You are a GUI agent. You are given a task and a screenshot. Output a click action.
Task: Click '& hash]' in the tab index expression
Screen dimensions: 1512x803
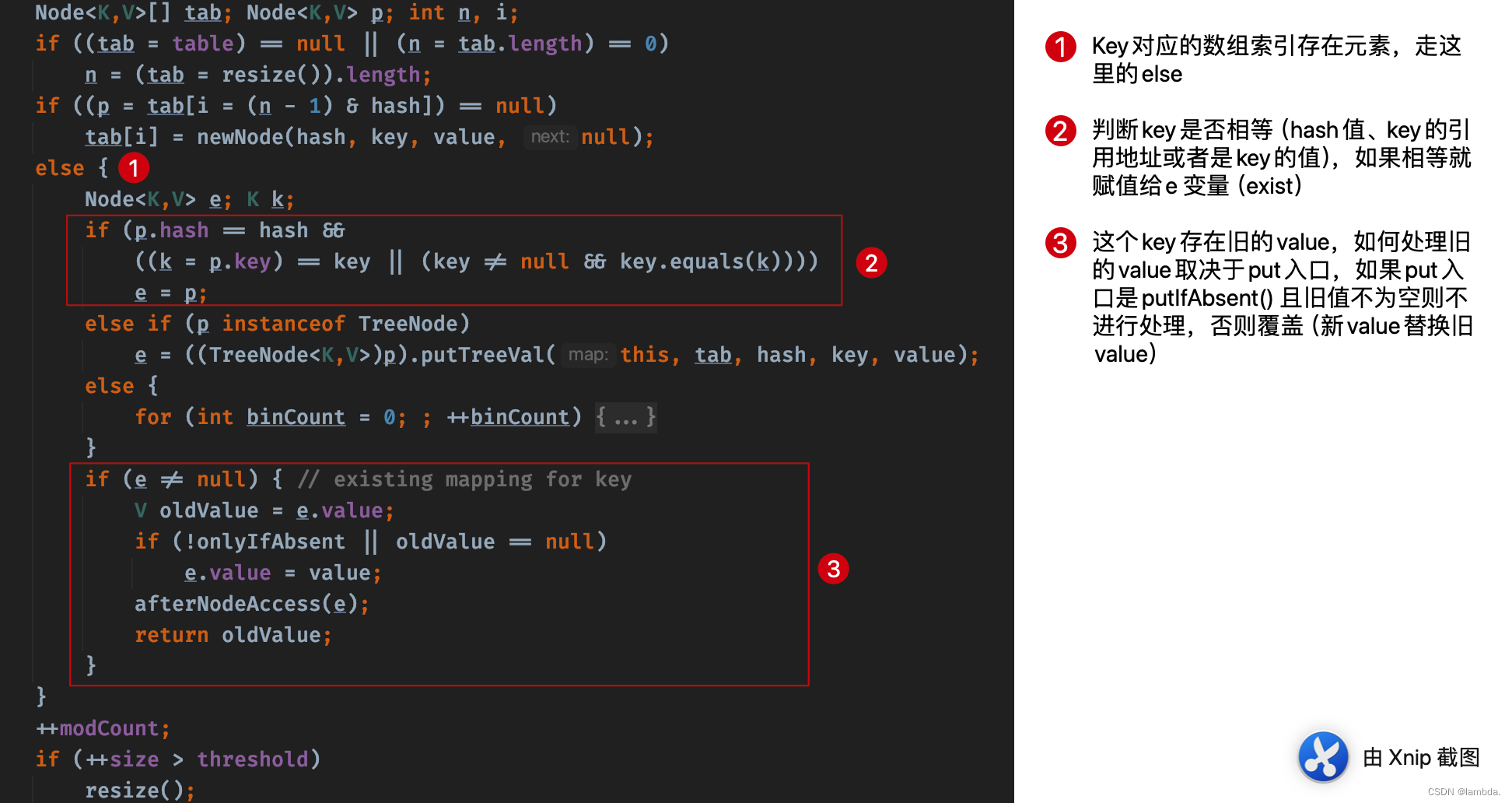(396, 106)
